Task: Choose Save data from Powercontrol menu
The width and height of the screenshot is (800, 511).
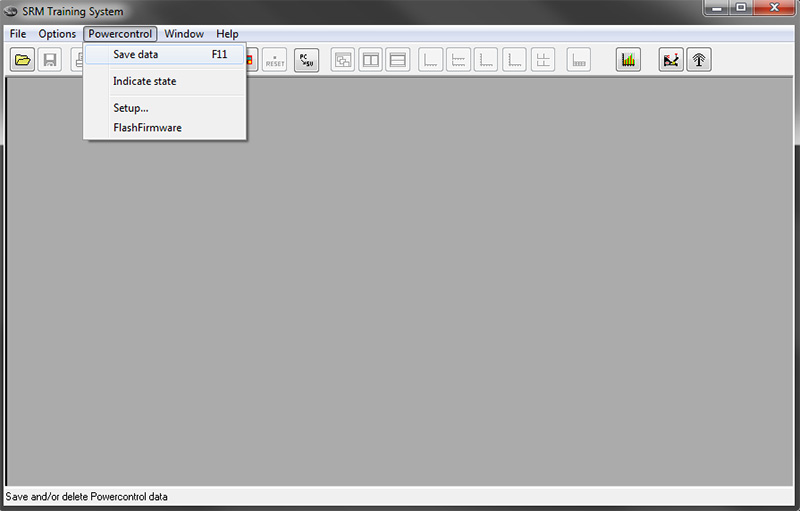Action: pyautogui.click(x=135, y=55)
